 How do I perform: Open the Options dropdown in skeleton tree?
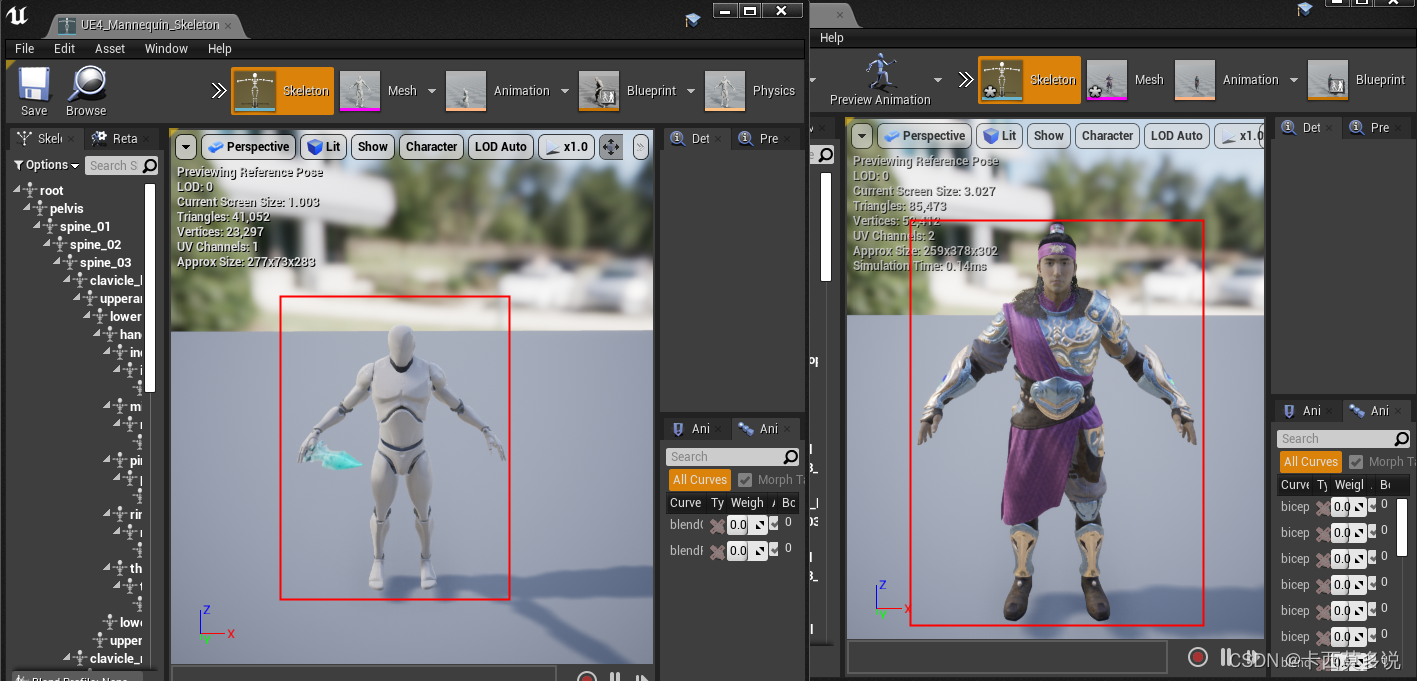47,165
